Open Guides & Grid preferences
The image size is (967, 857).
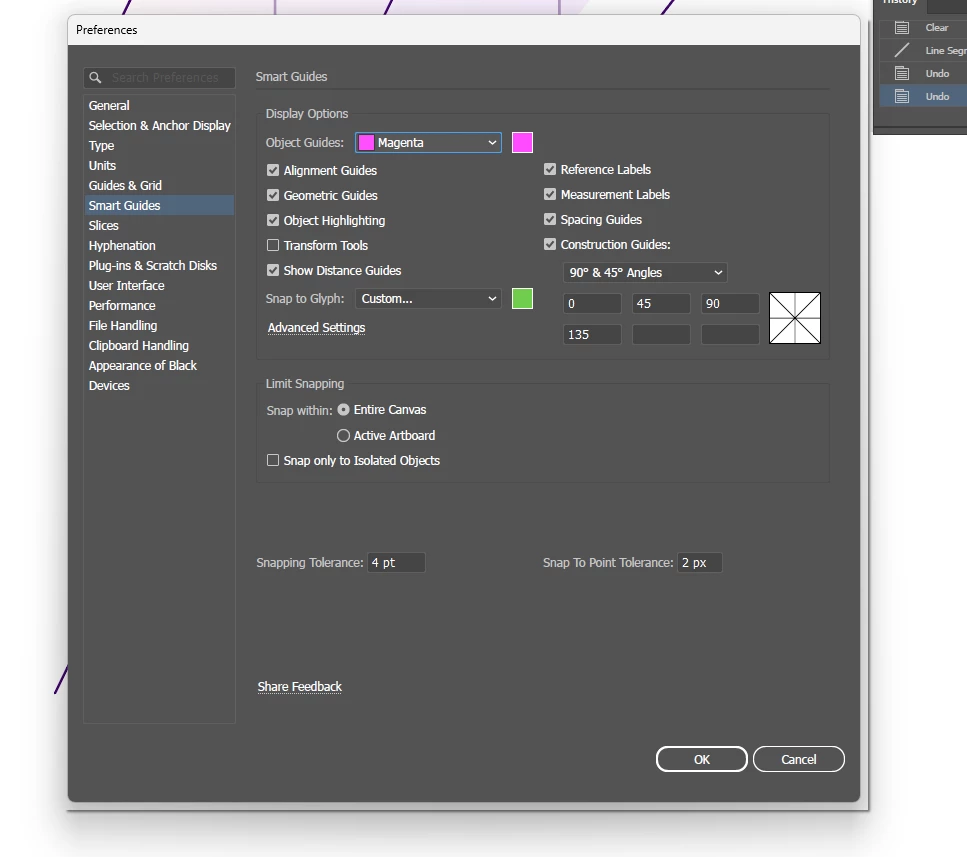coord(125,186)
